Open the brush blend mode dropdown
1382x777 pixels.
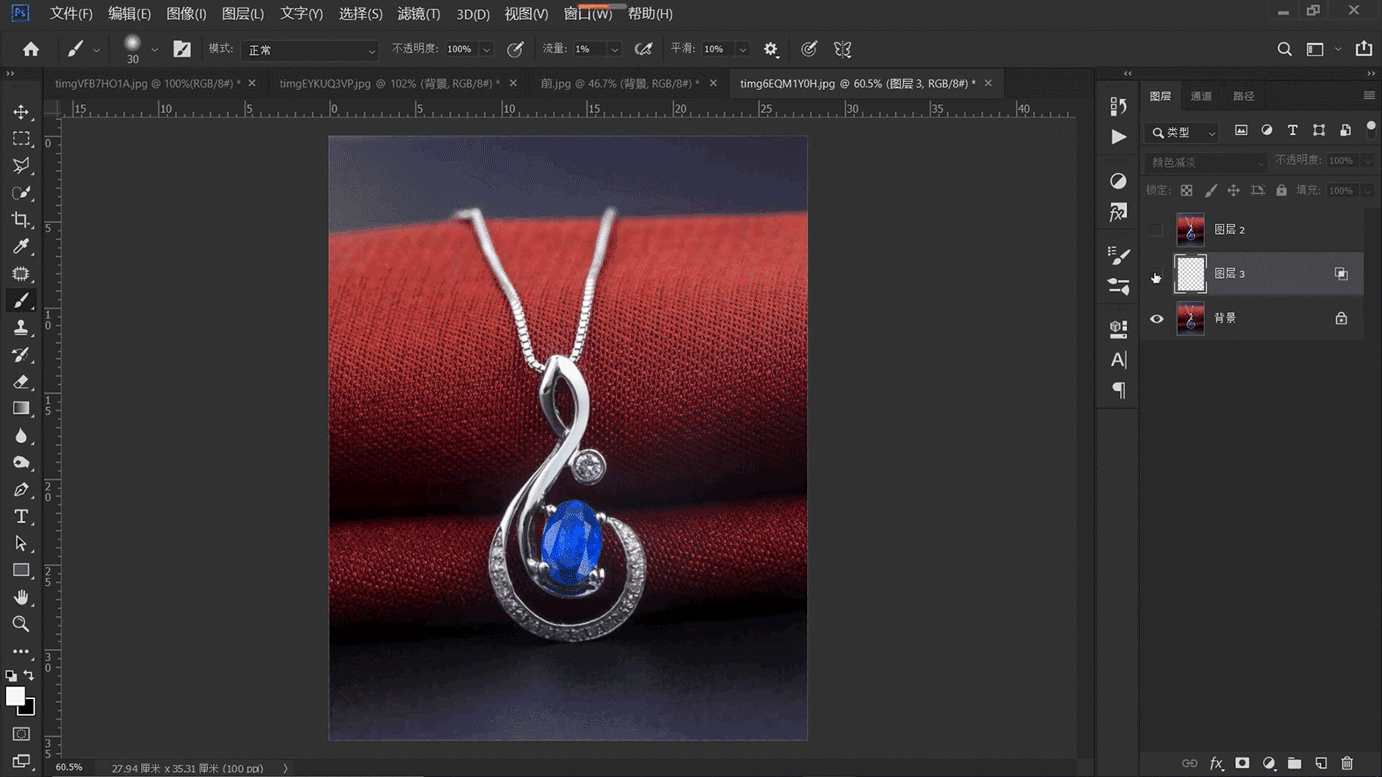coord(310,50)
